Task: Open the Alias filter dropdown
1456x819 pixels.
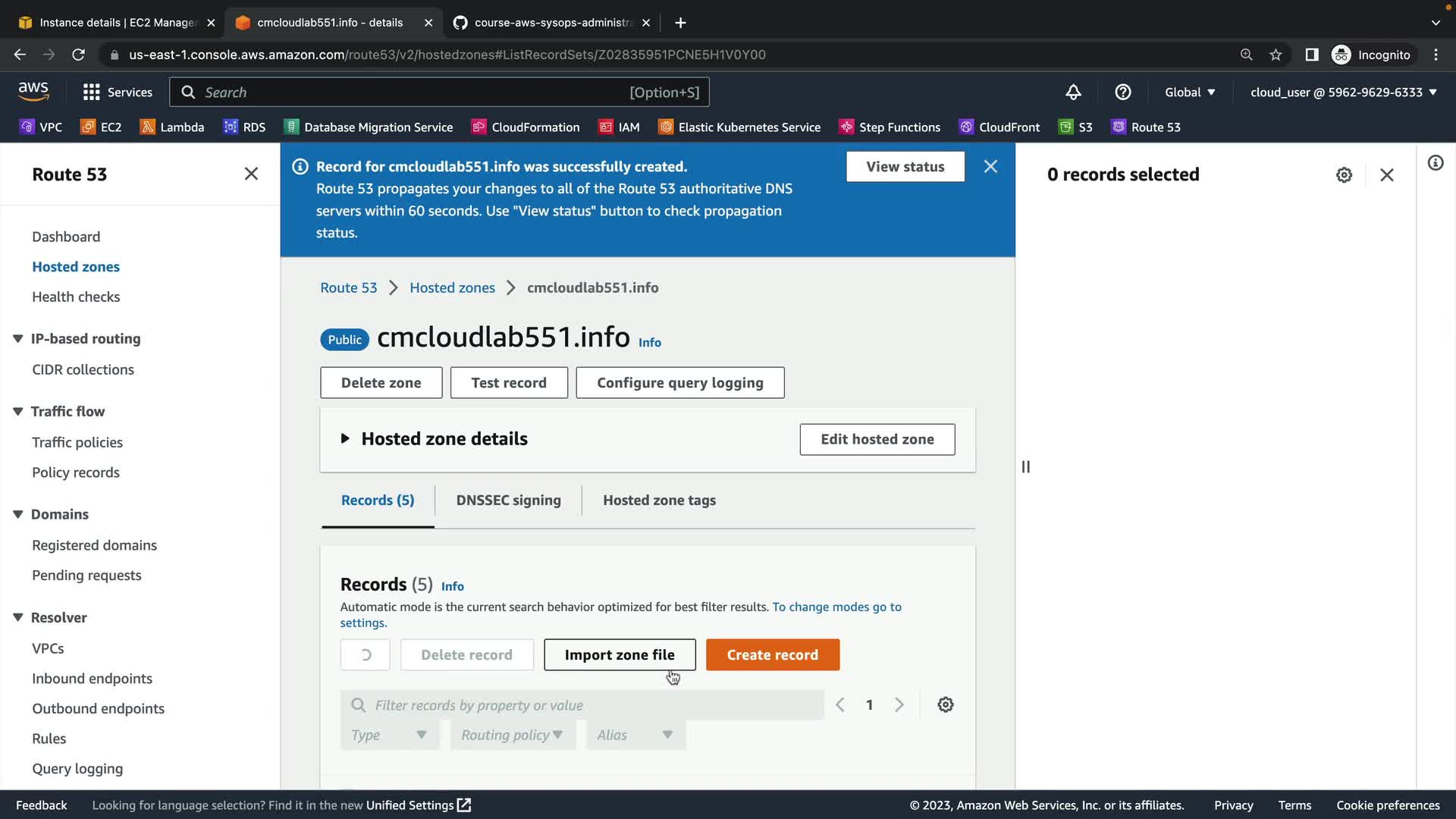Action: click(x=635, y=735)
